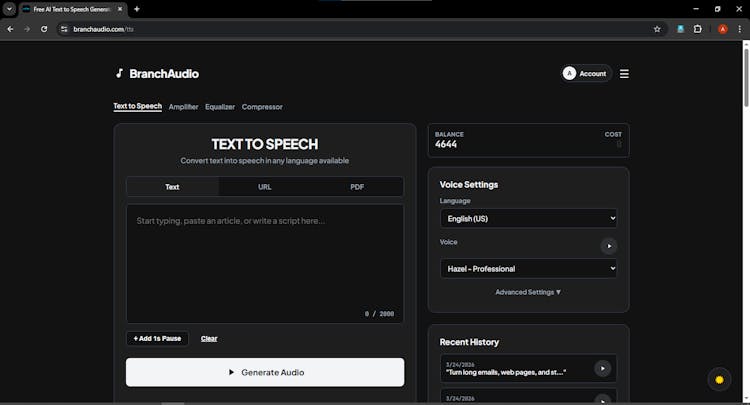Open the browser extensions puzzle icon

coord(698,29)
